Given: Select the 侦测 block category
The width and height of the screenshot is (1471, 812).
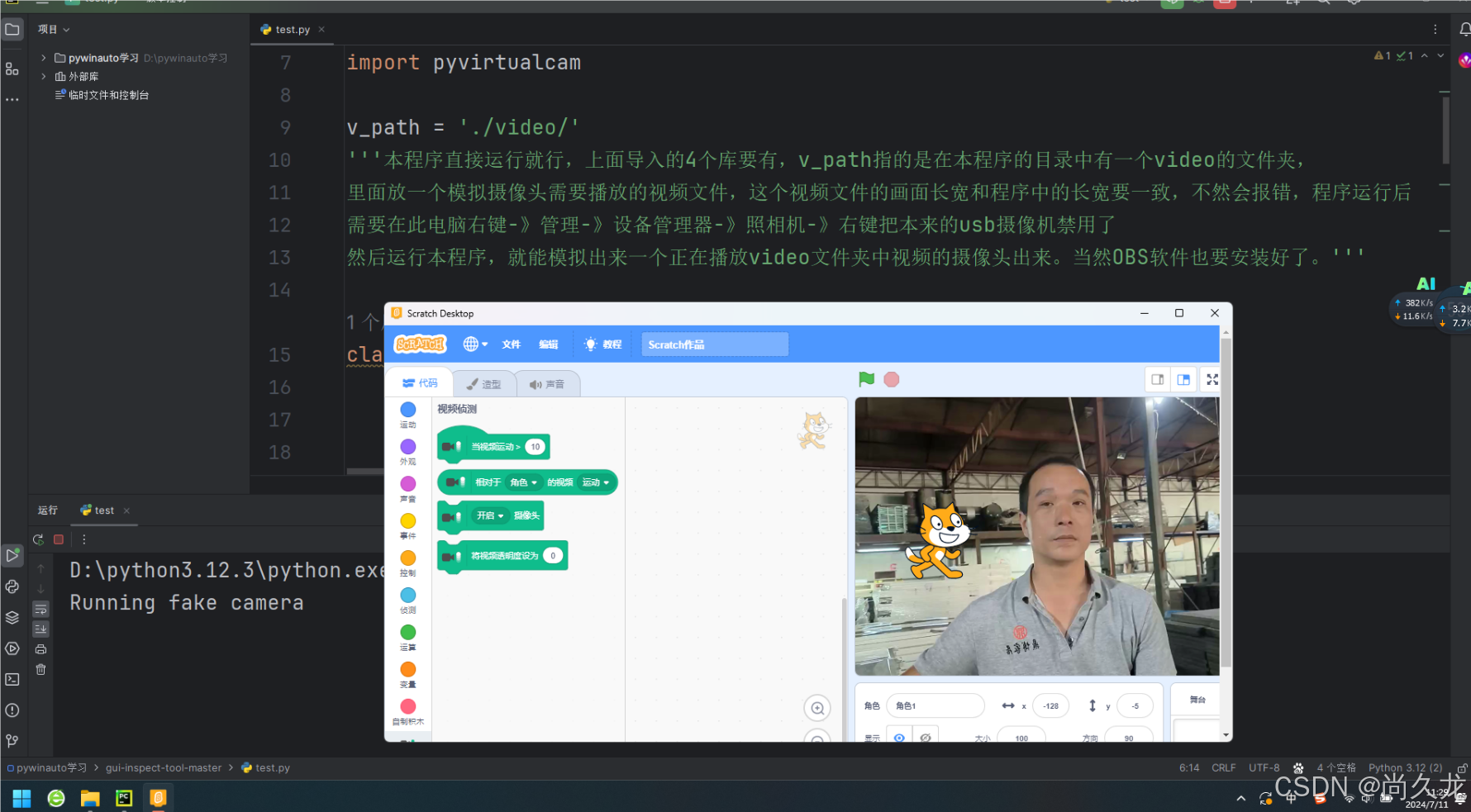Looking at the screenshot, I should (x=408, y=601).
